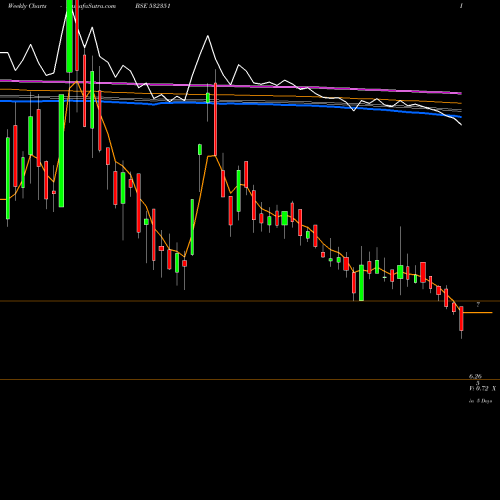Click the '6.26' price value
The image size is (500, 500).
click(x=475, y=376)
